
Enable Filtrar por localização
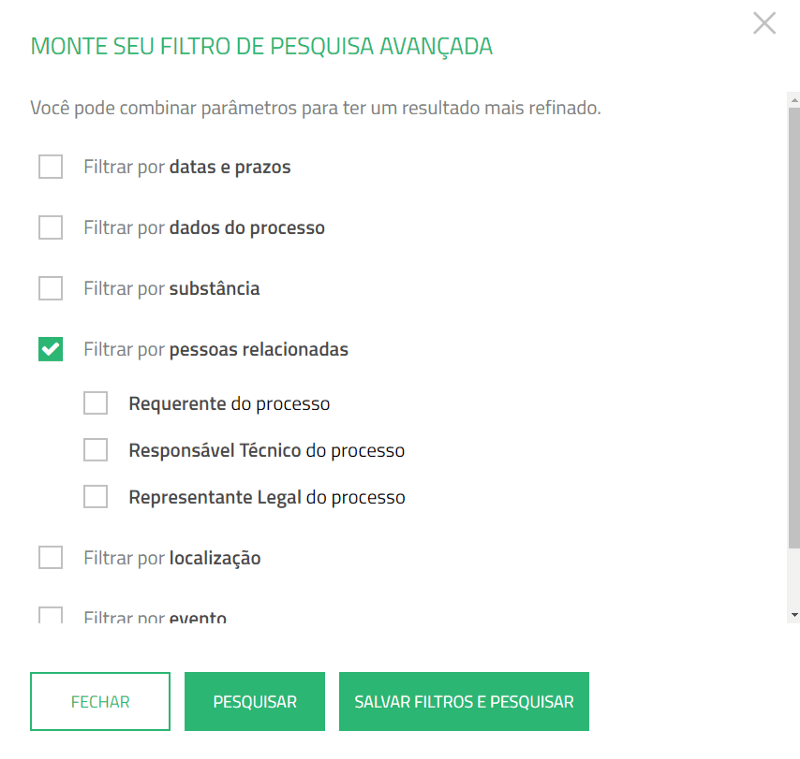50,558
